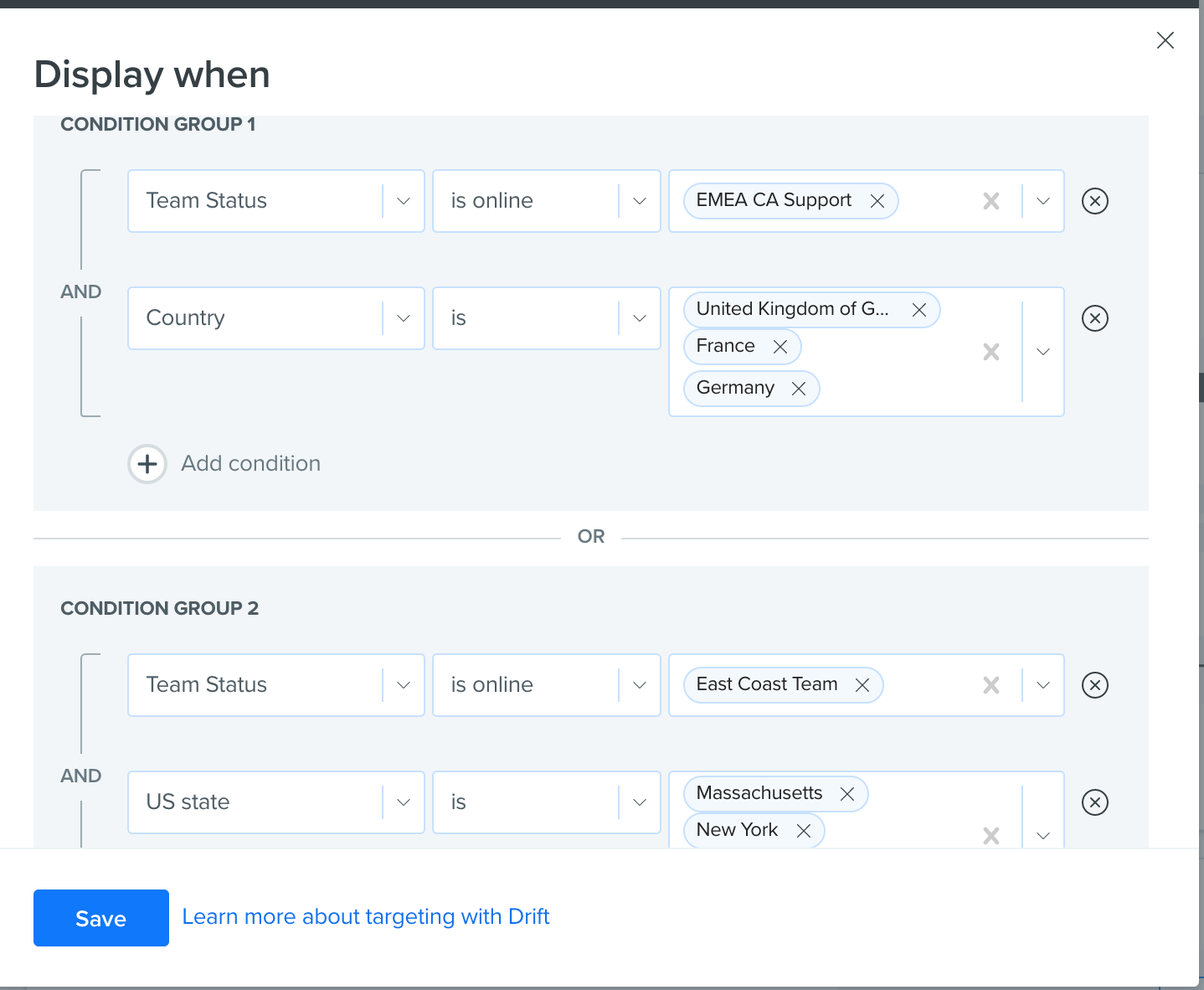Remove the United Kingdom tag

919,310
